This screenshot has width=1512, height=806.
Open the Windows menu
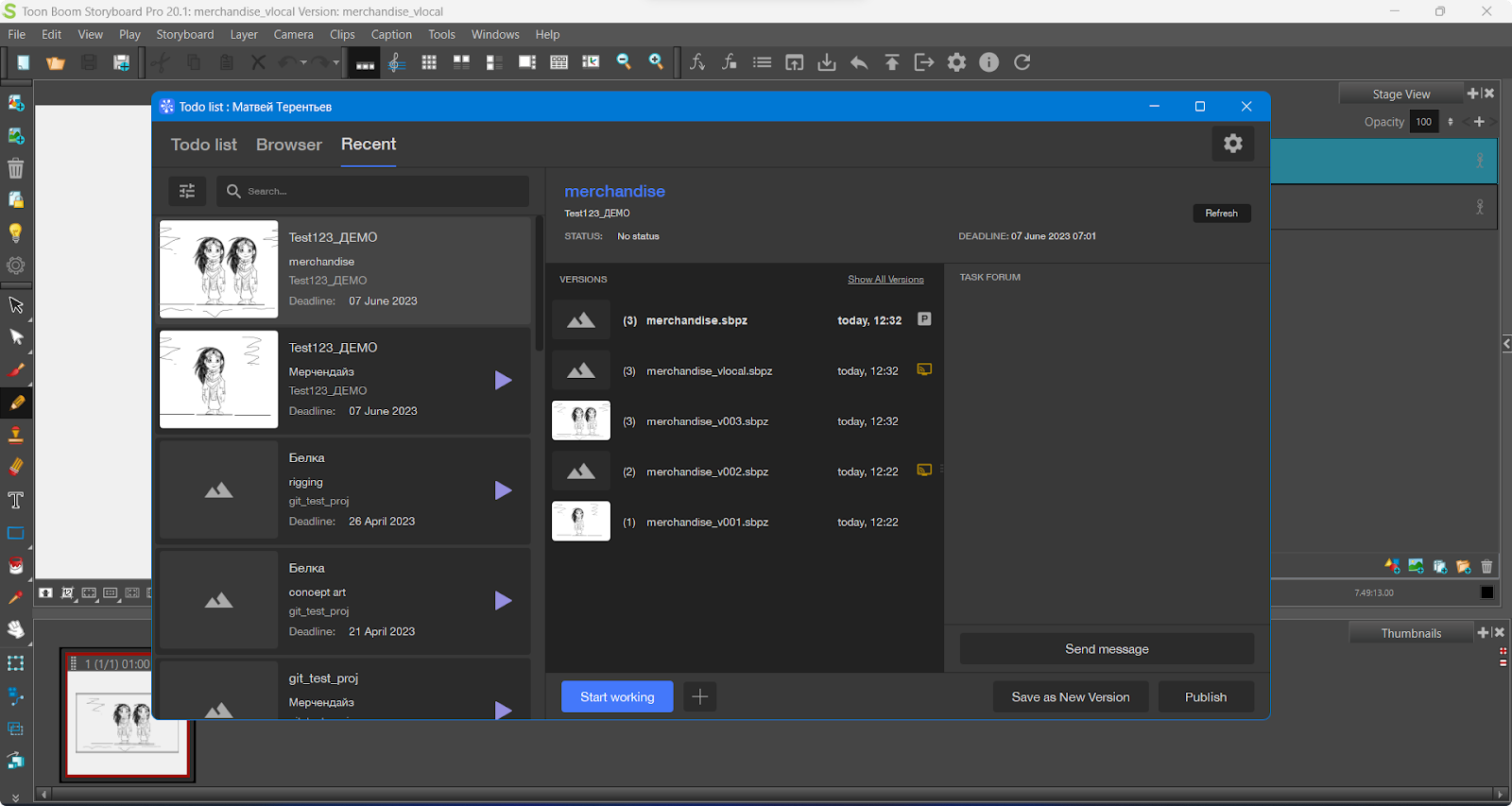coord(495,34)
